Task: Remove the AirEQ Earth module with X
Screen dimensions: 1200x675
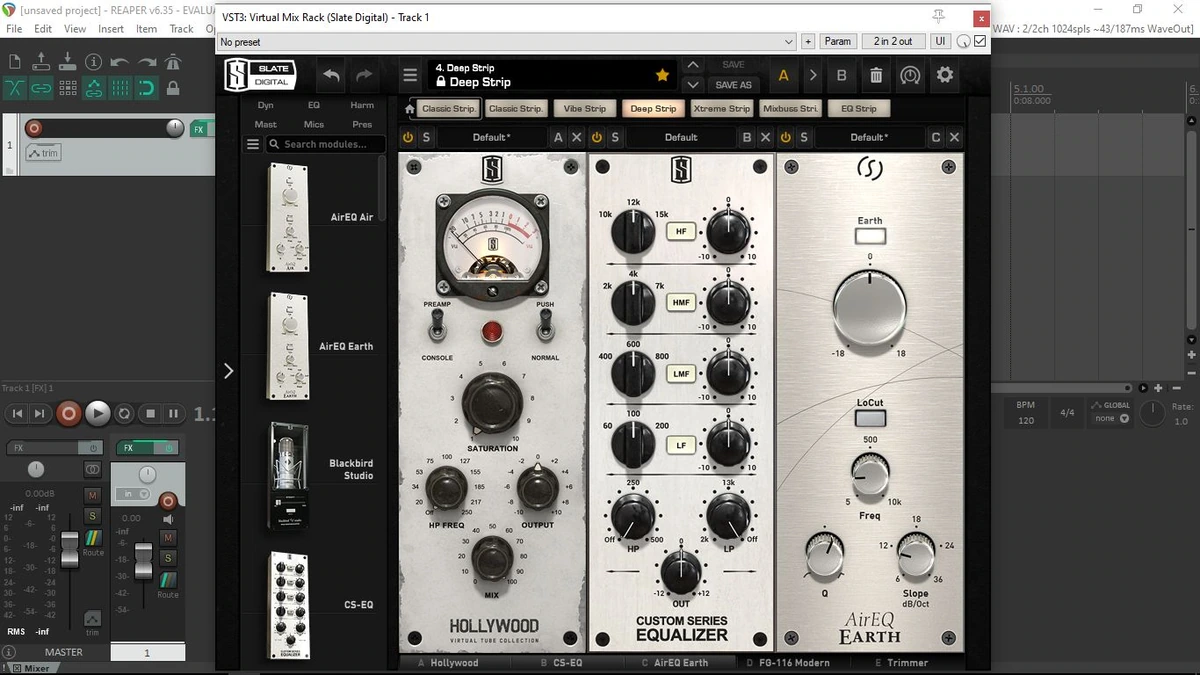Action: [x=954, y=137]
